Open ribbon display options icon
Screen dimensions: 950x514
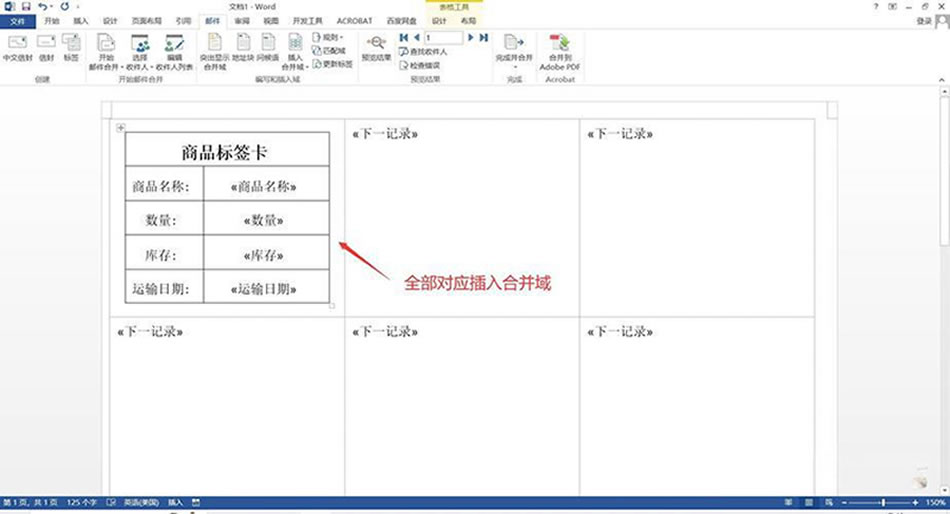click(892, 7)
